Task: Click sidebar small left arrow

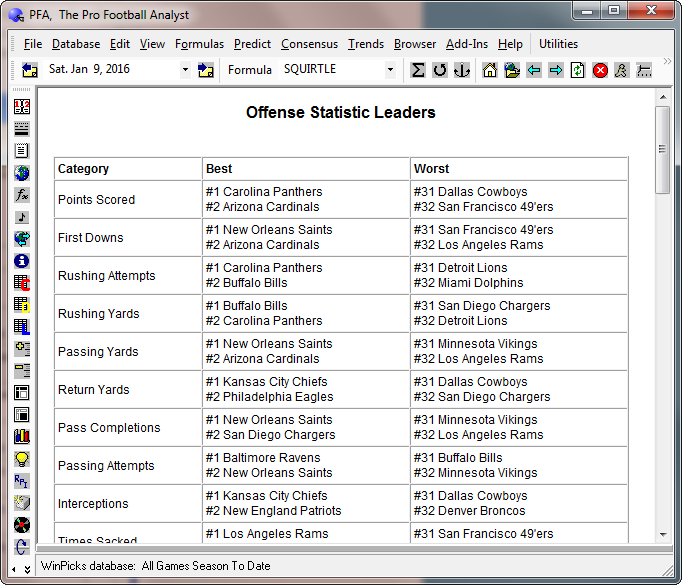Action: click(14, 570)
